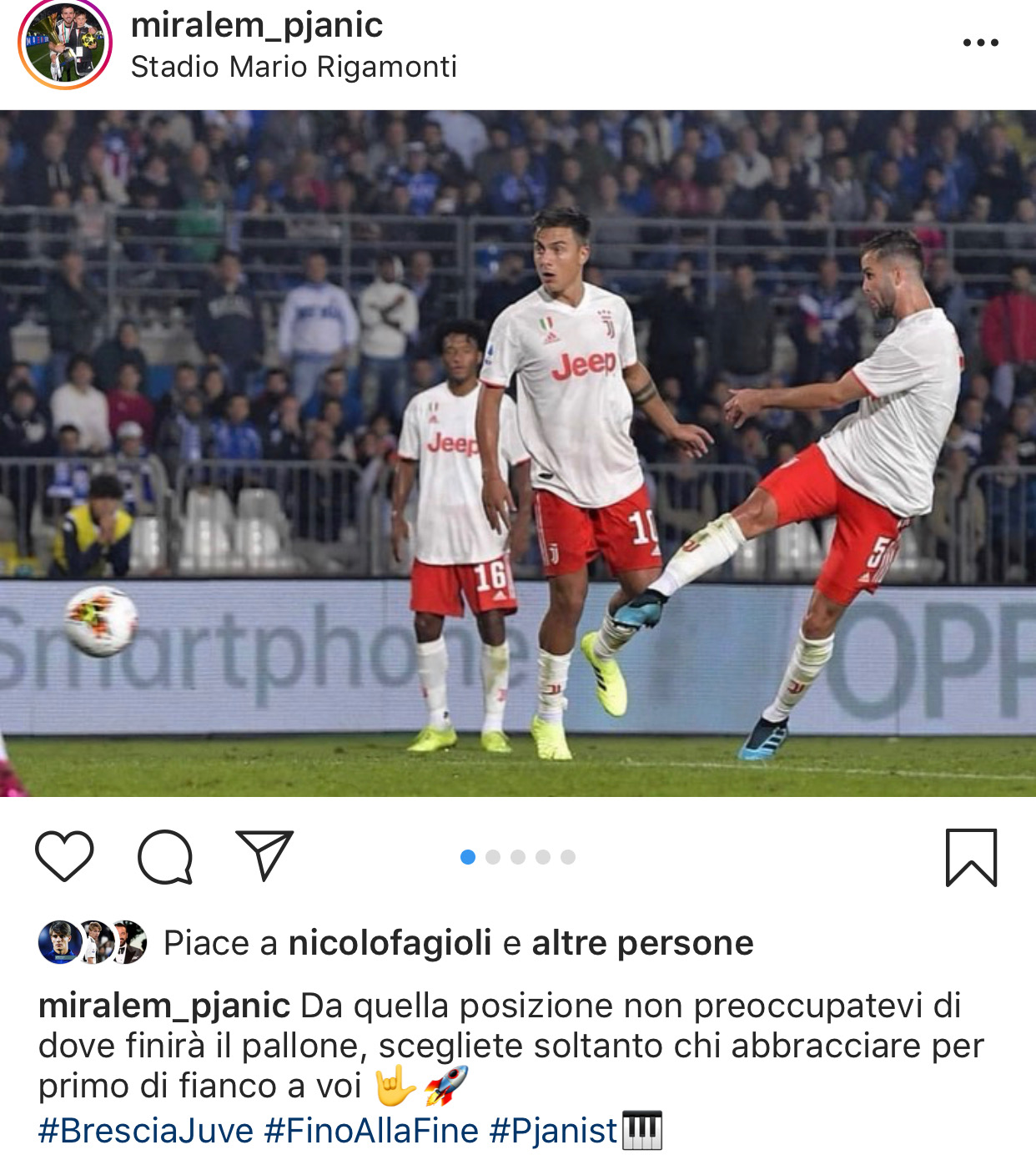Tap the liker avatars cluster
The width and height of the screenshot is (1036, 1160).
click(x=93, y=942)
